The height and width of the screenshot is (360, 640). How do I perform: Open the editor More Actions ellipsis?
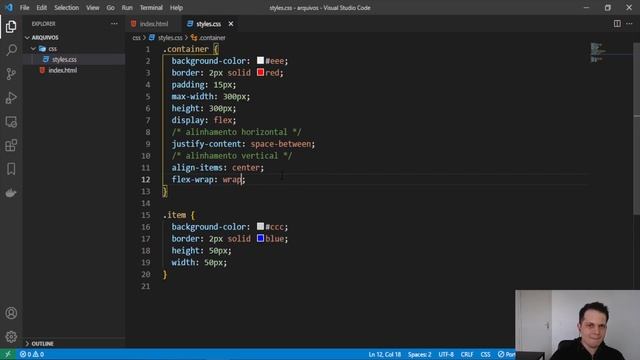click(x=629, y=24)
